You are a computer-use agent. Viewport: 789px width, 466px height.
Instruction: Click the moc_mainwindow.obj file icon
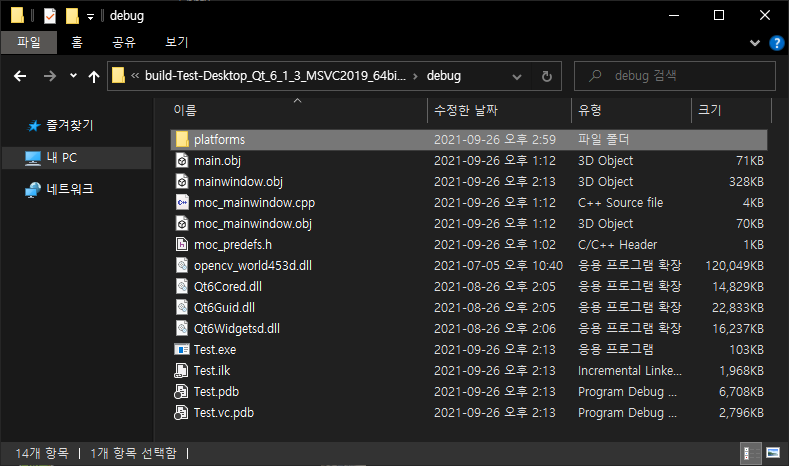[182, 223]
